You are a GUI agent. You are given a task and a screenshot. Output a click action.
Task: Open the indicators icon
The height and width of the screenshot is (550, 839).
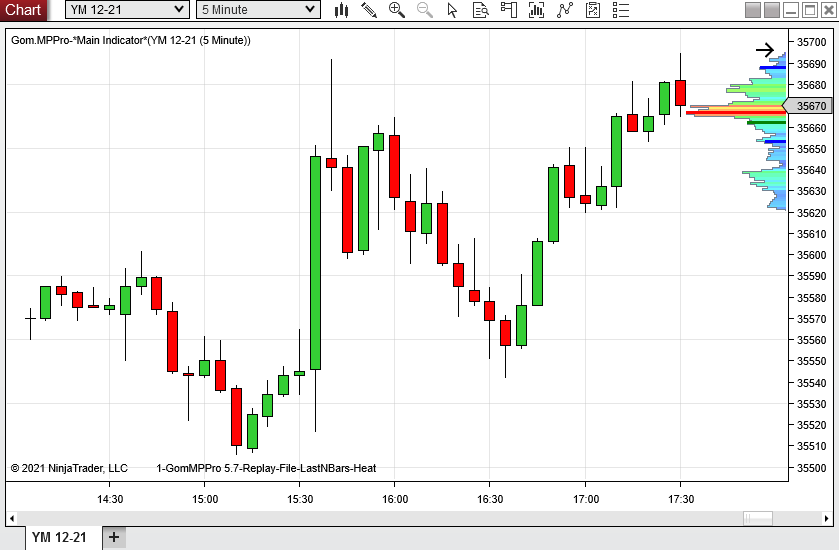pos(565,10)
